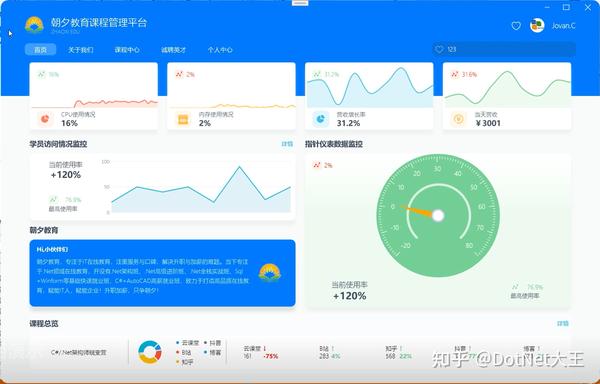Screen dimensions: 600x384
Task: Click the 详情 link for 学员访问情况监控
Action: click(287, 144)
